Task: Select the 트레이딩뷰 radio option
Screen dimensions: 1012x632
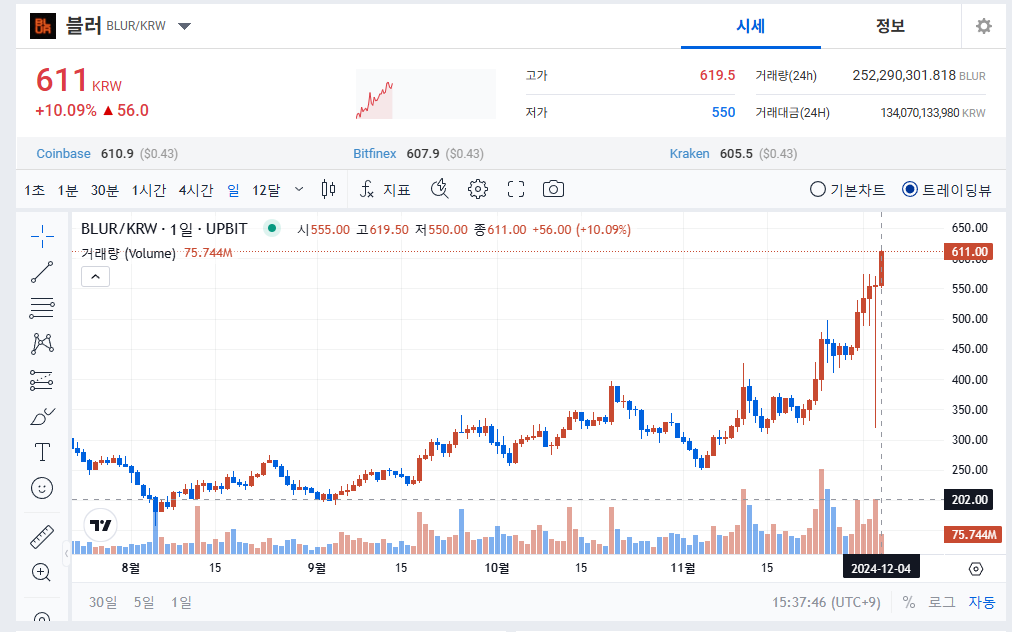Action: click(x=946, y=190)
